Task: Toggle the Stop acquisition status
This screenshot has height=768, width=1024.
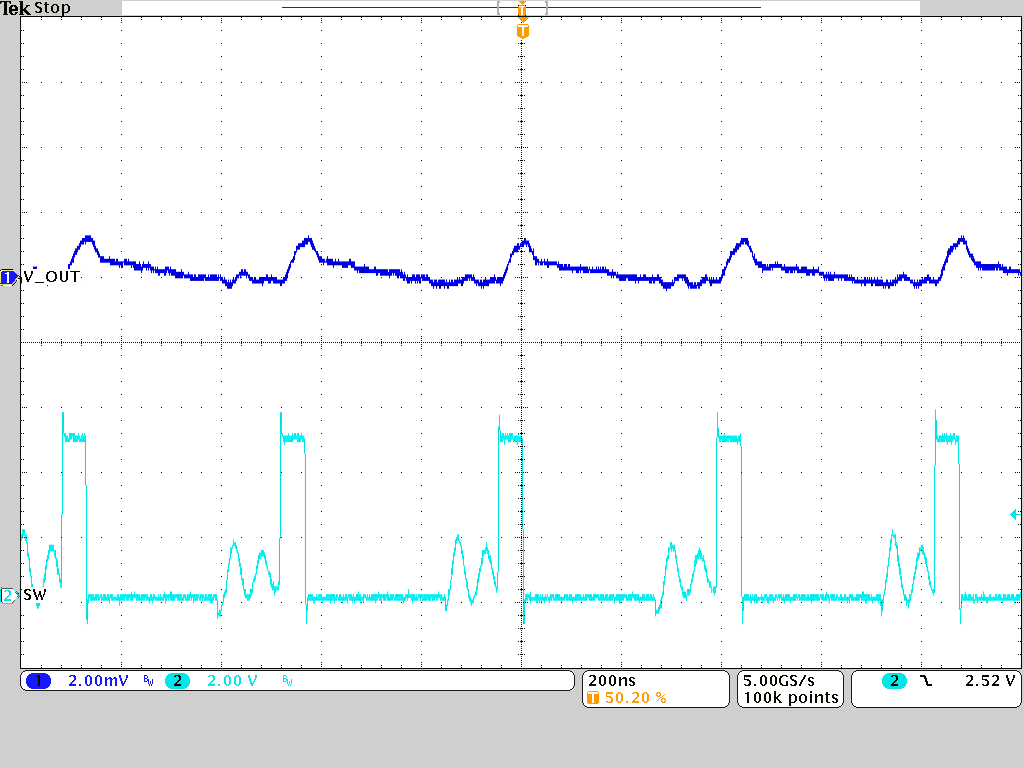Action: 52,8
